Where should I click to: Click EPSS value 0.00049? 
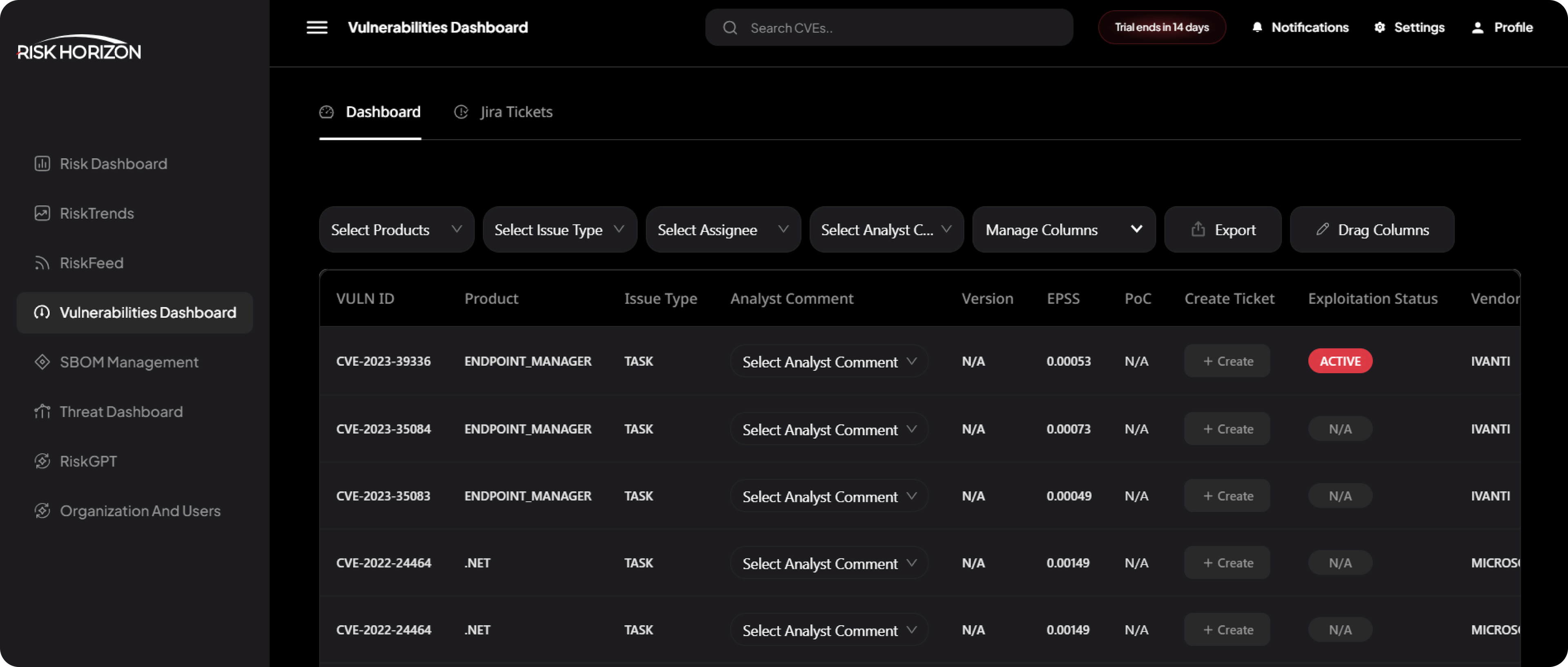pos(1069,496)
